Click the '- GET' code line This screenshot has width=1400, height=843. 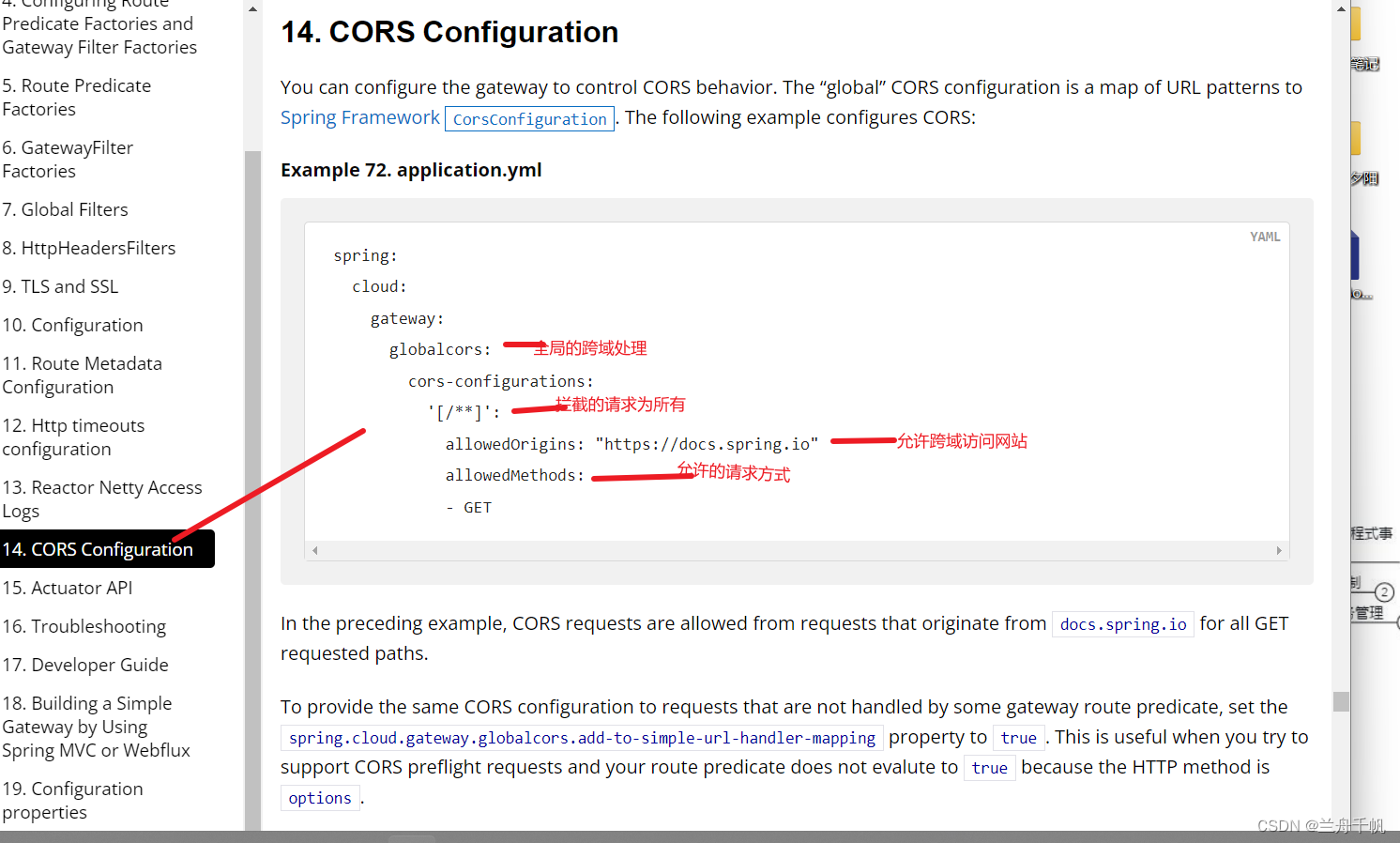(468, 507)
